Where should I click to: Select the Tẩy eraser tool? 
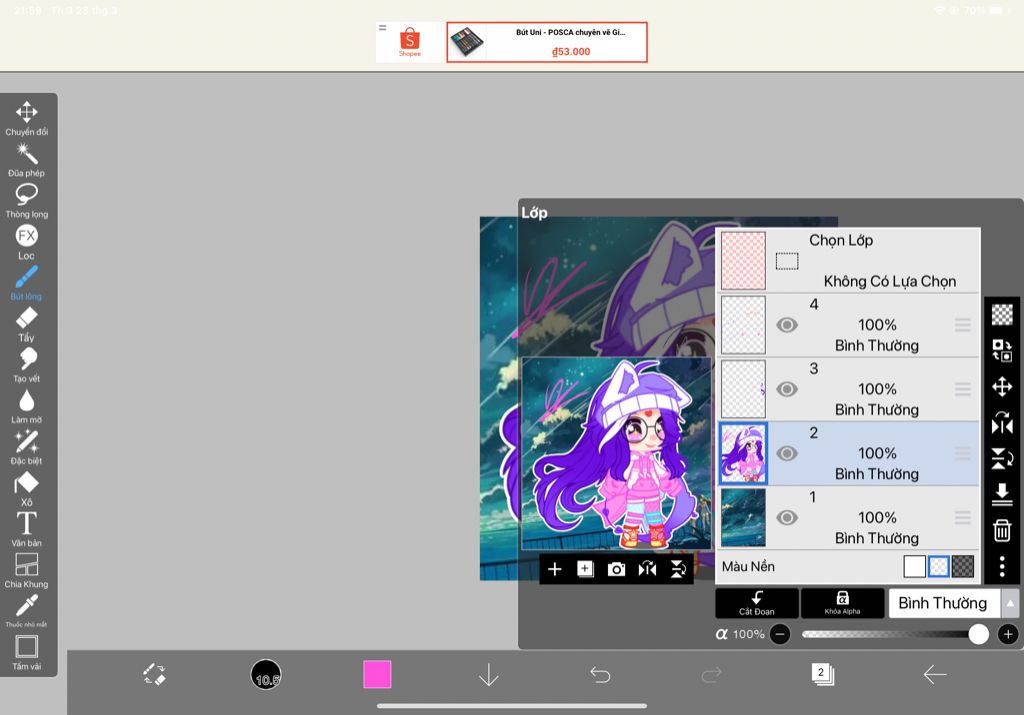[26, 325]
